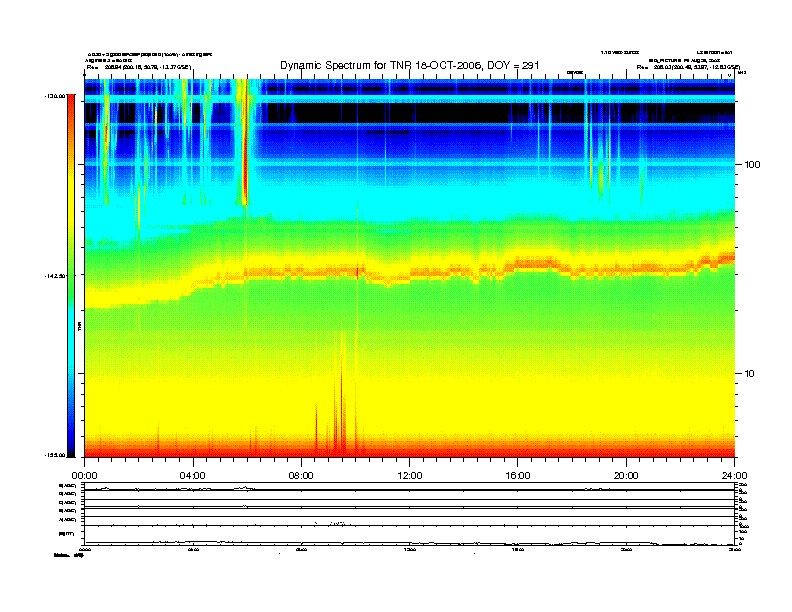Click the 10 frequency axis label
This screenshot has height=612, width=792.
tap(749, 374)
